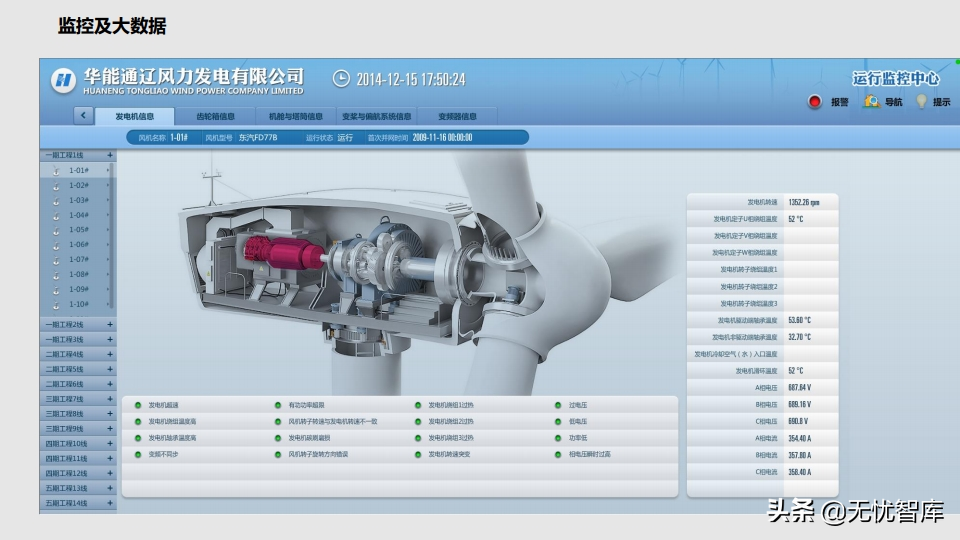The image size is (960, 540).
Task: Expand the 五期工程13线 group
Action: click(110, 489)
